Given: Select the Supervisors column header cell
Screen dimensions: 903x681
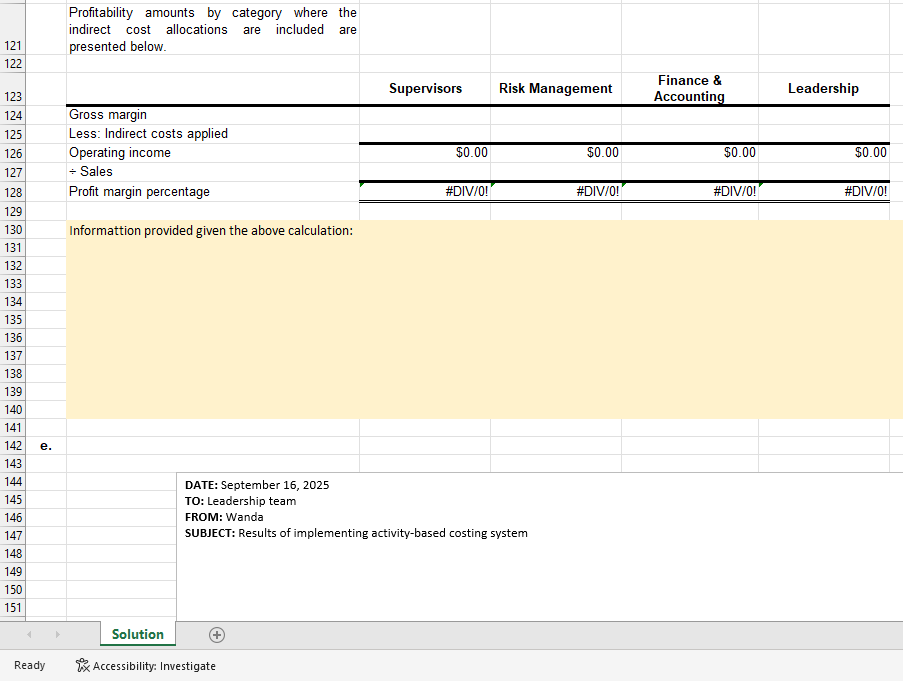Looking at the screenshot, I should pyautogui.click(x=425, y=89).
